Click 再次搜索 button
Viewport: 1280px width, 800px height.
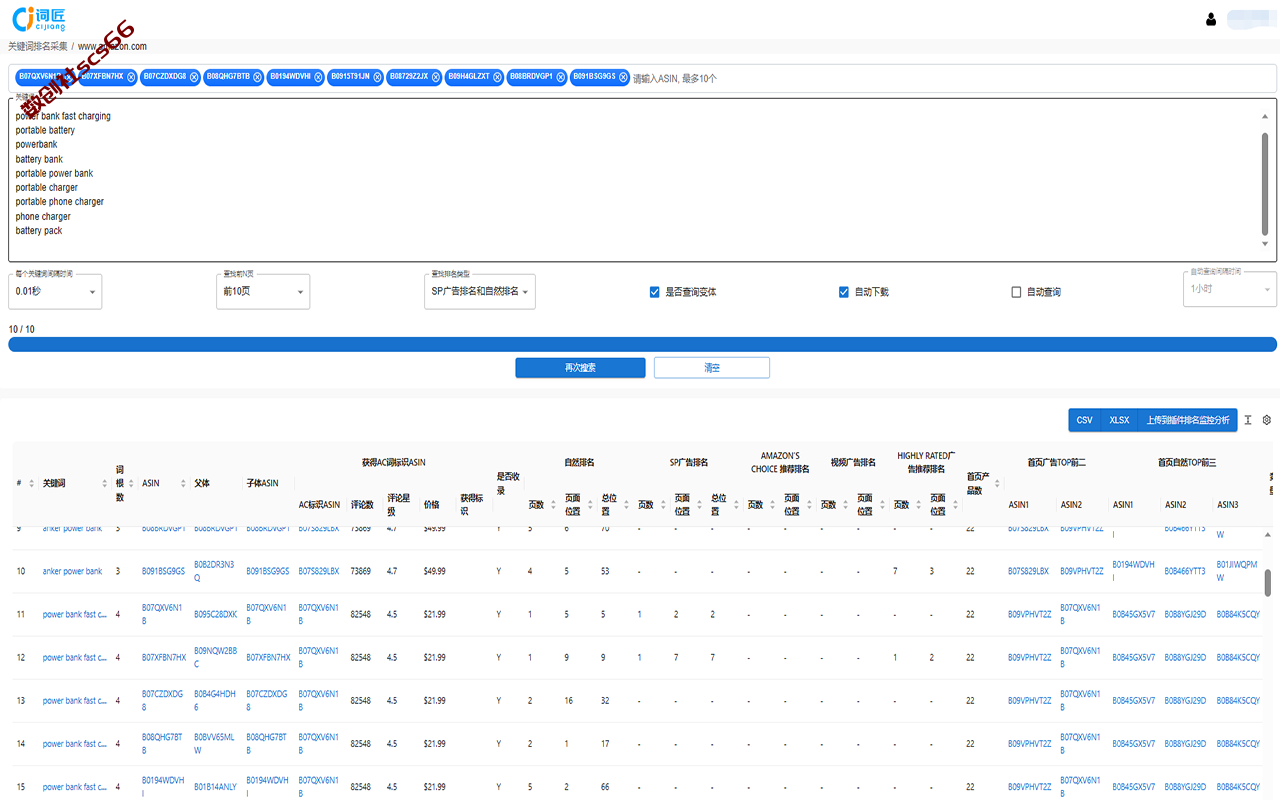580,368
